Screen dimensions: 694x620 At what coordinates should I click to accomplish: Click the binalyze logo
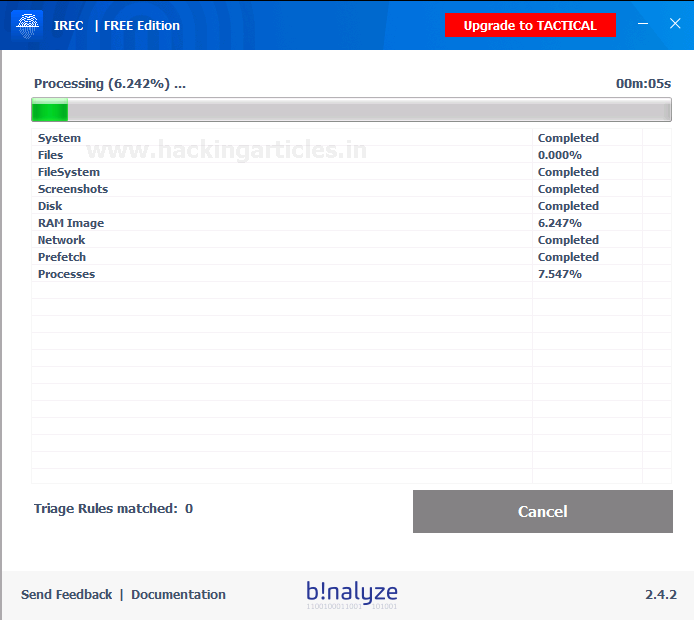(352, 595)
